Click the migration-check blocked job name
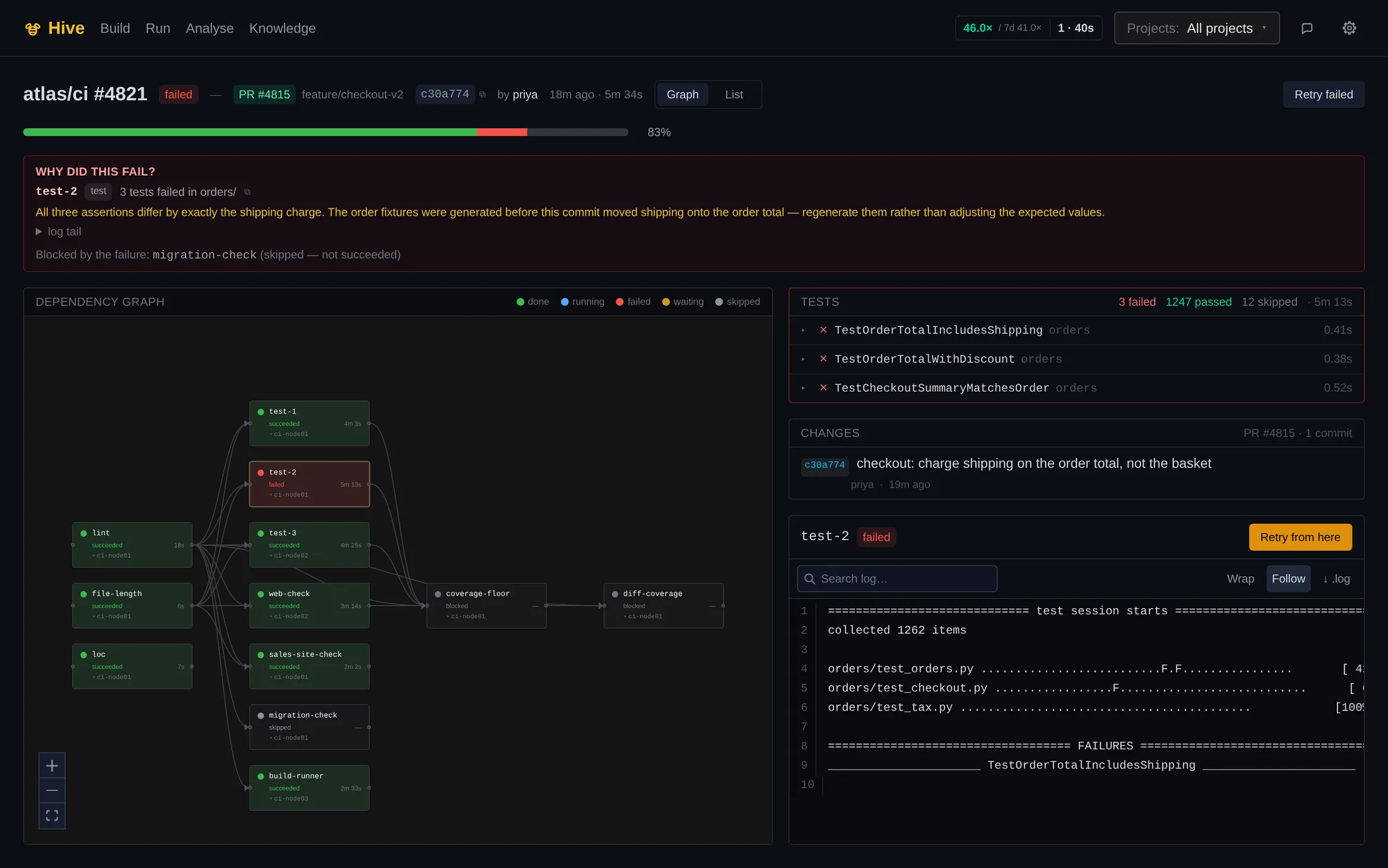Viewport: 1388px width, 868px height. [204, 255]
